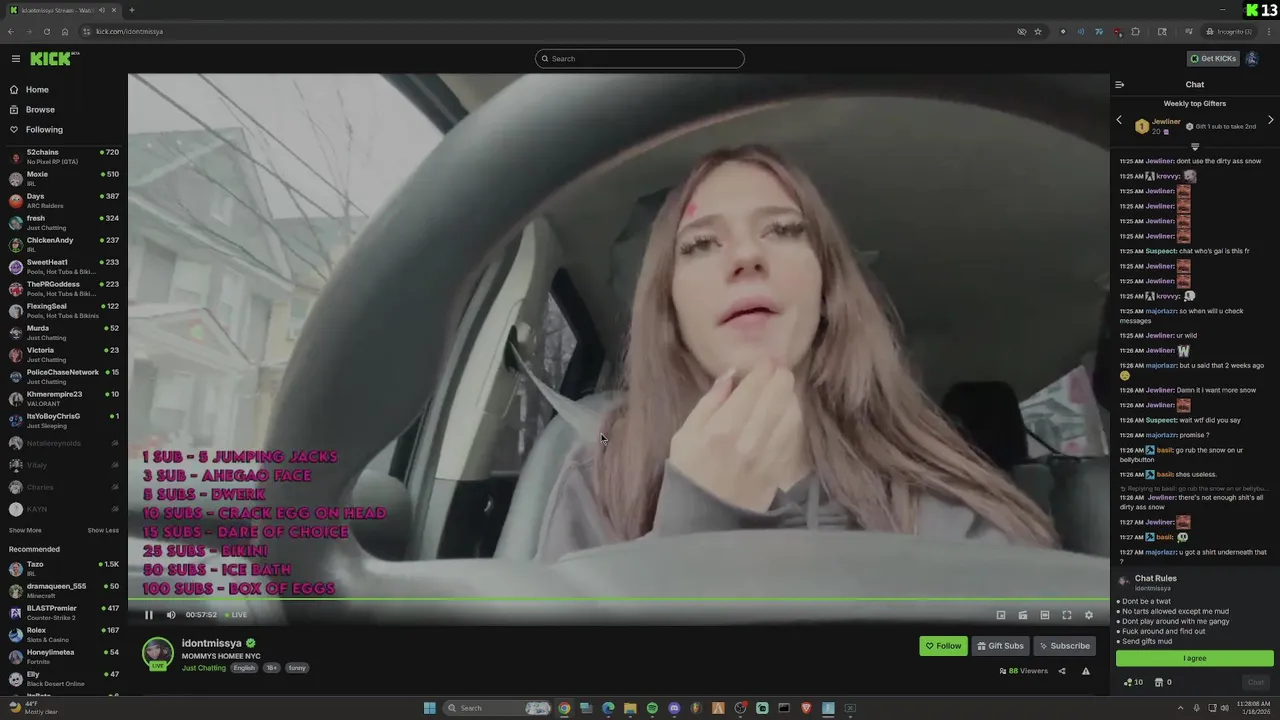1280x720 pixels.
Task: Open Browse in sidebar
Action: pos(40,109)
